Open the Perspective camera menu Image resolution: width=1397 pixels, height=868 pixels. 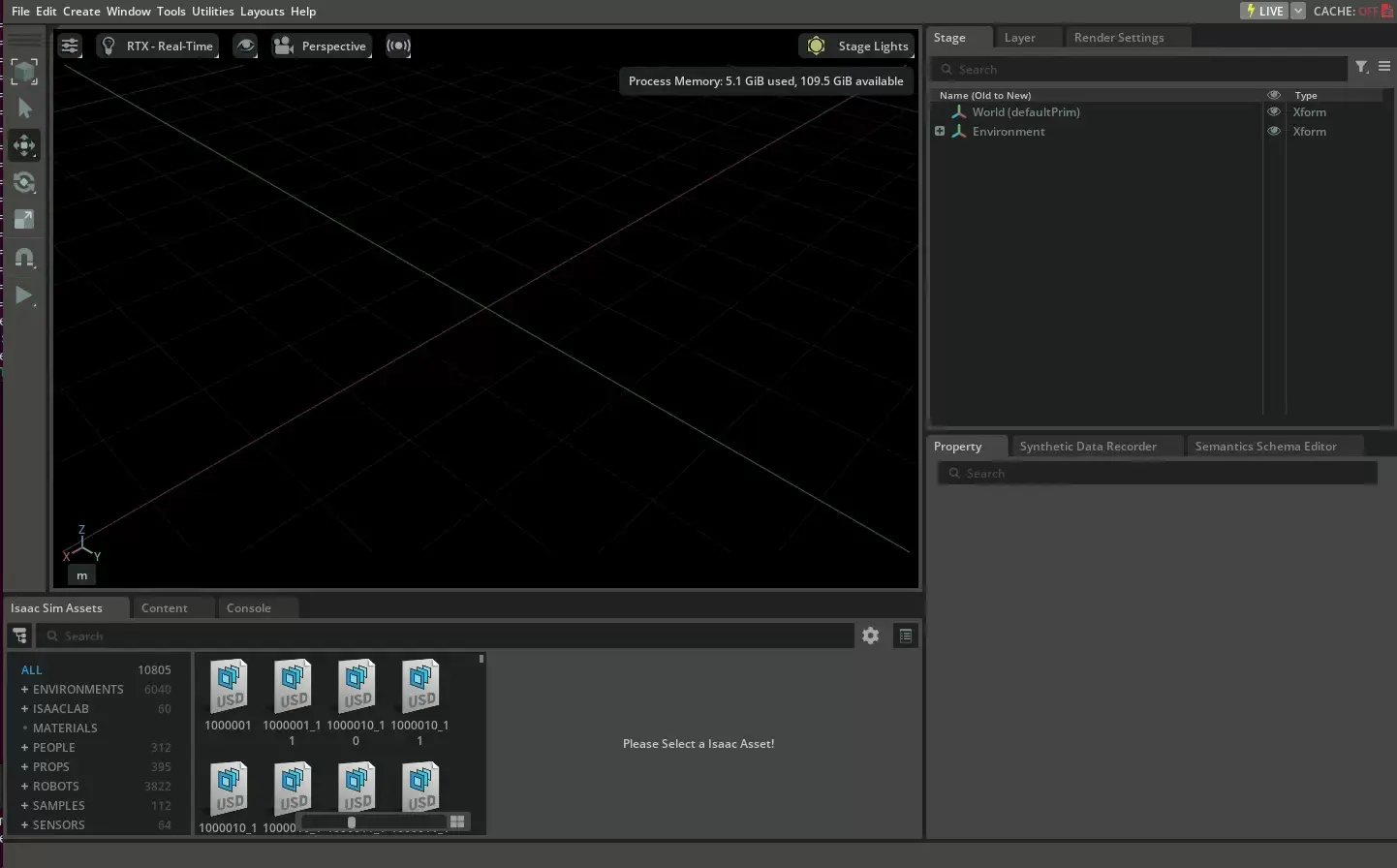(322, 46)
